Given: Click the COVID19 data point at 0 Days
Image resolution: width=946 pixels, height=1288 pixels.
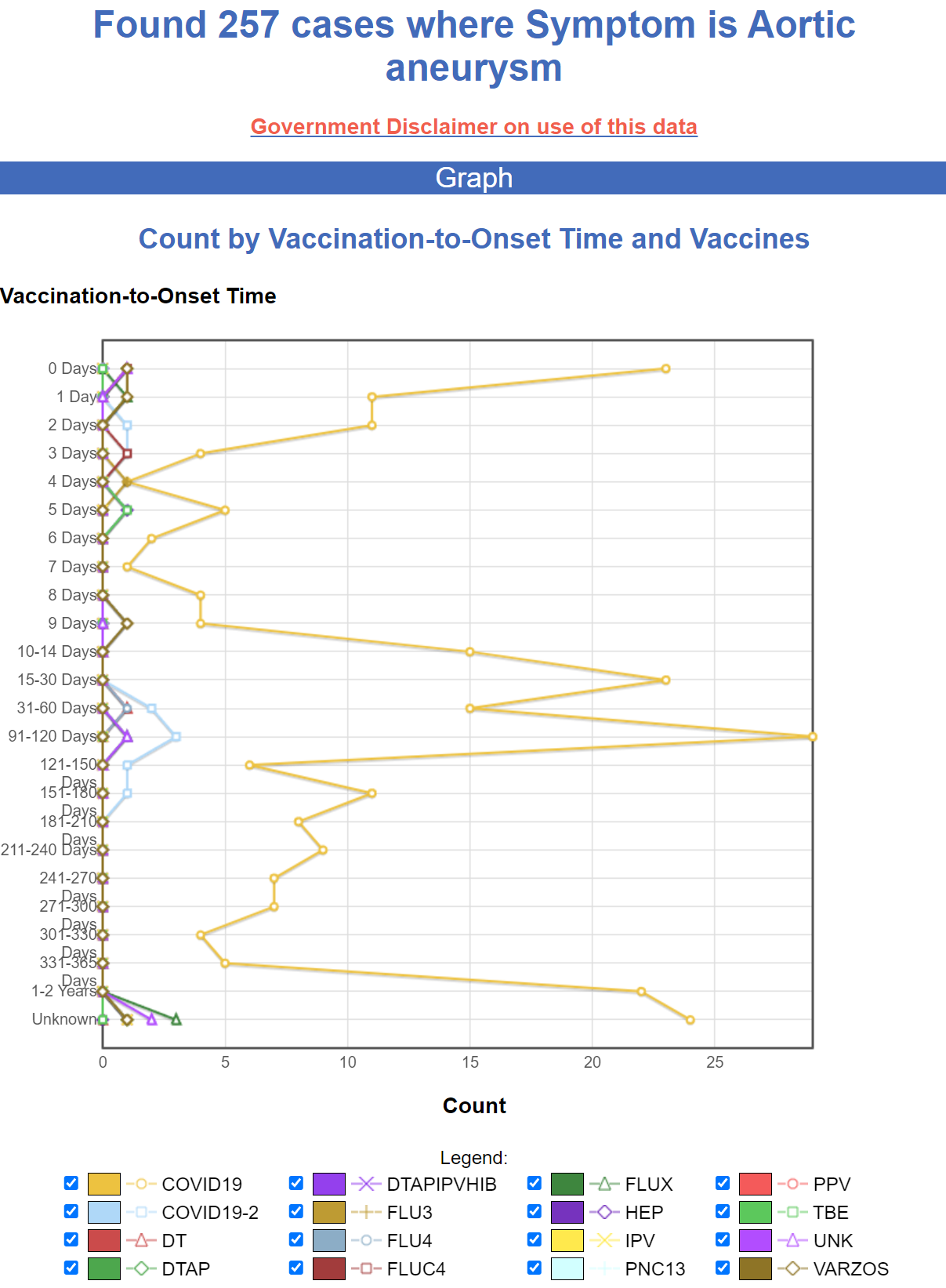Looking at the screenshot, I should tap(665, 368).
